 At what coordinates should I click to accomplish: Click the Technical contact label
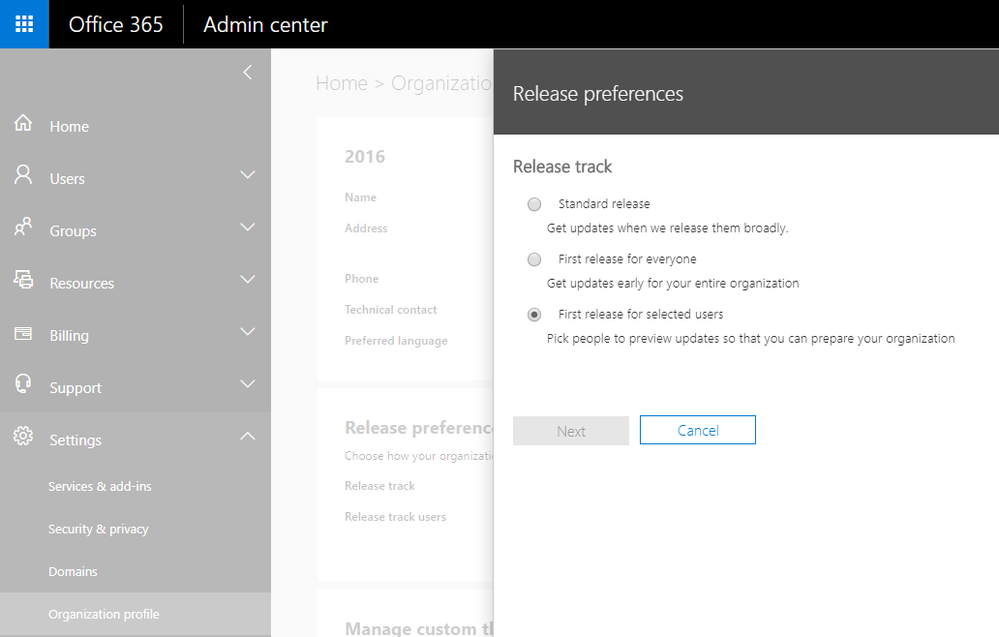(391, 310)
